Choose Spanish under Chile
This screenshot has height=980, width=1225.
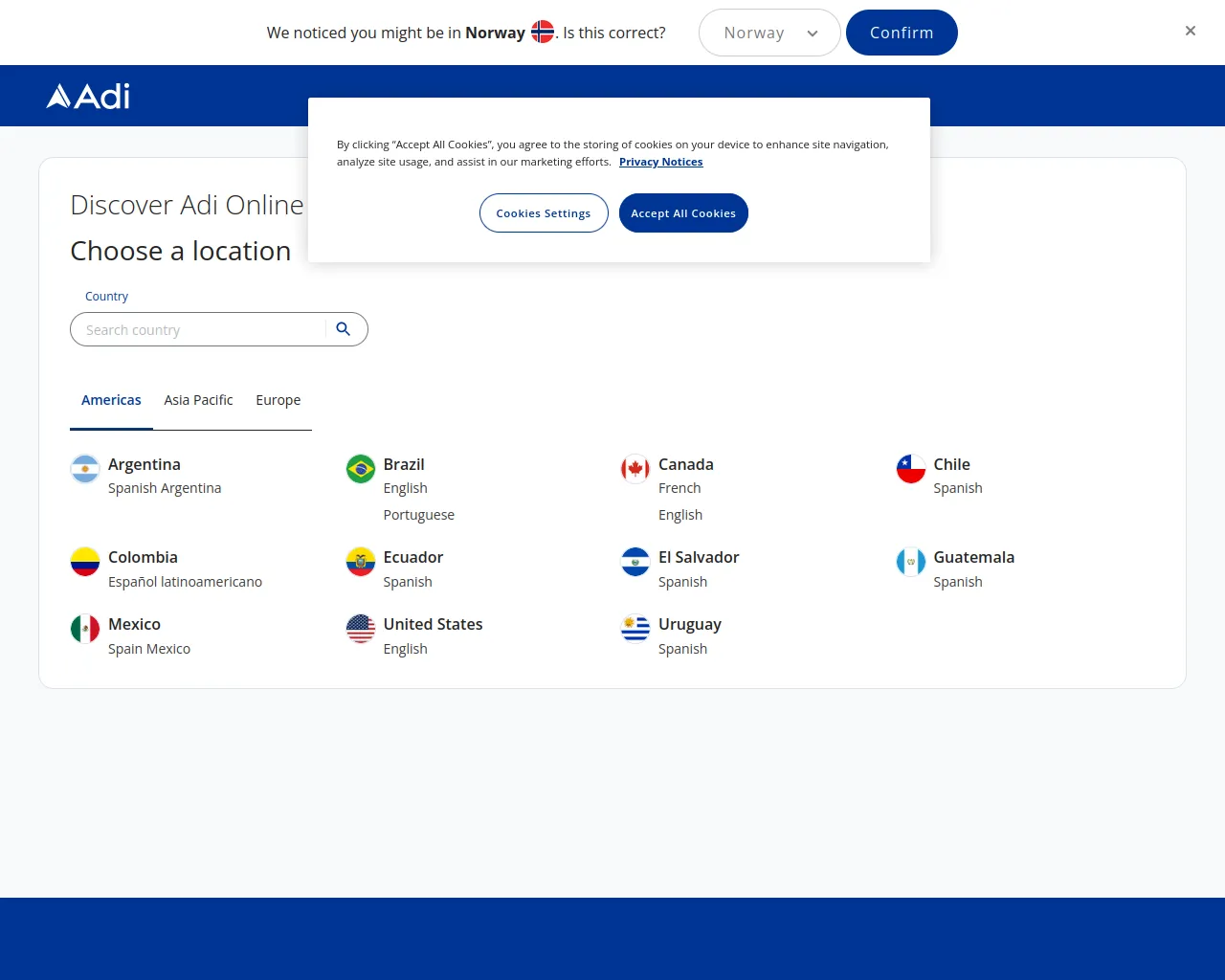tap(958, 488)
